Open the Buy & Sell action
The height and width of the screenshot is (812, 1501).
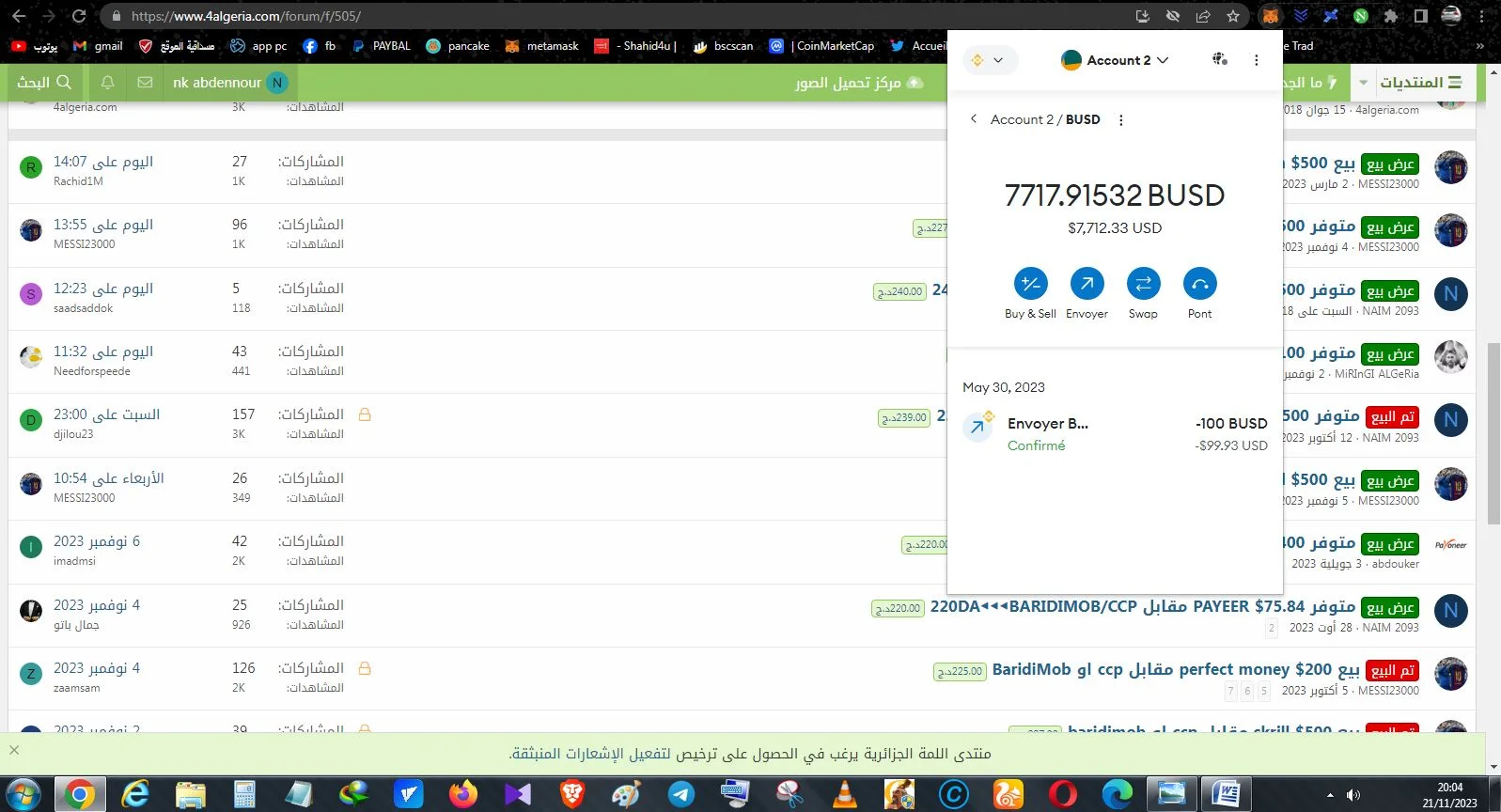click(x=1030, y=284)
